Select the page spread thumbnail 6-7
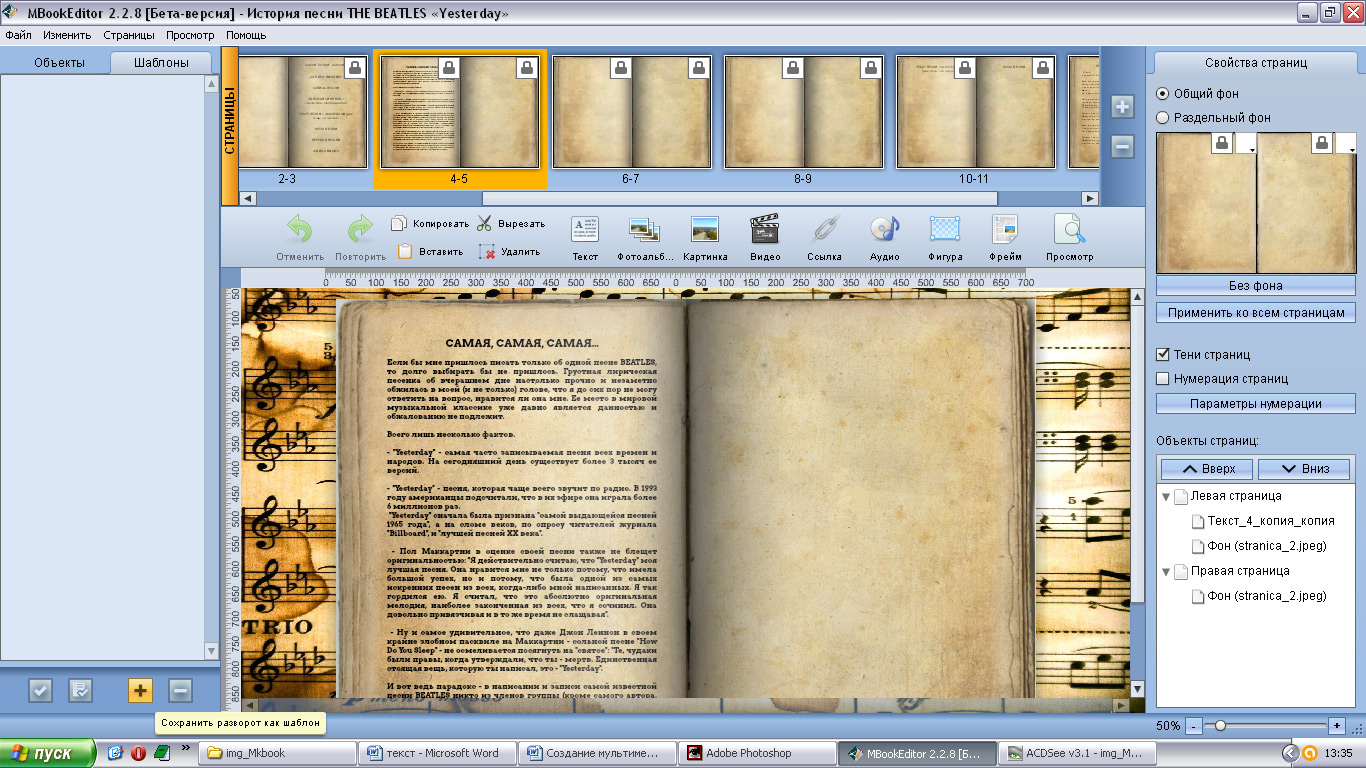 click(631, 112)
